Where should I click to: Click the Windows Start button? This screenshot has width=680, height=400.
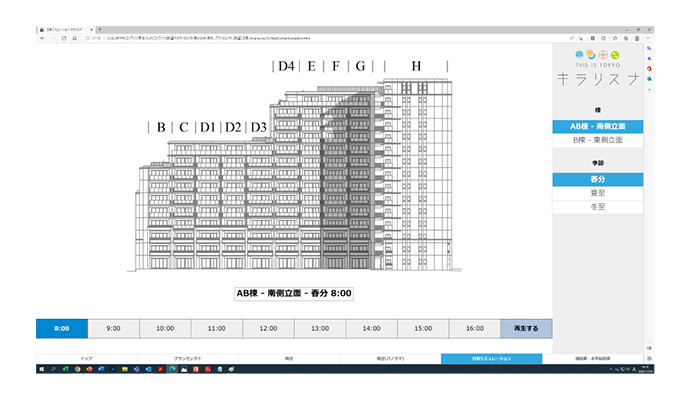click(41, 369)
